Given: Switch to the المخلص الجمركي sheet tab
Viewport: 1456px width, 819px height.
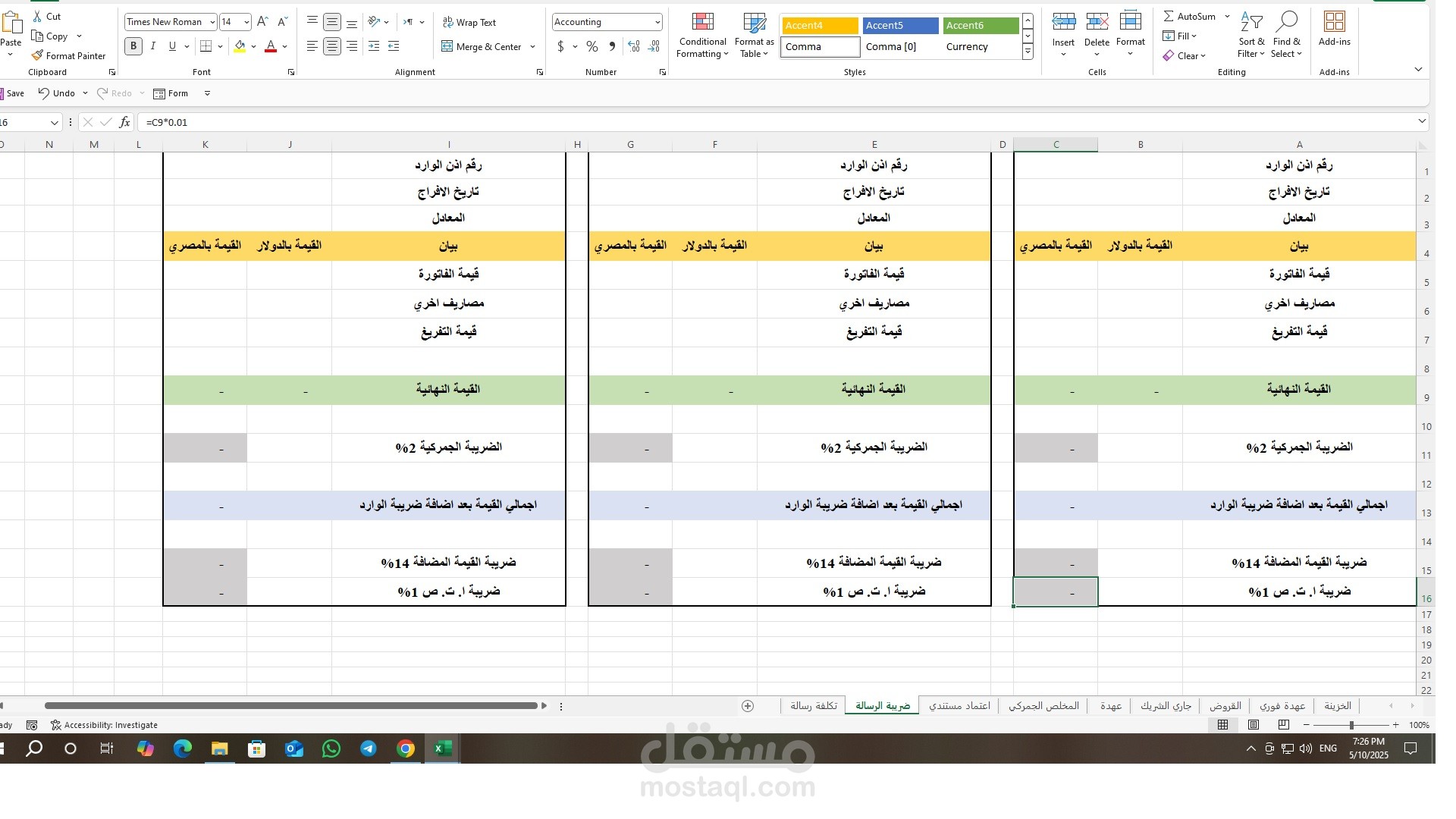Looking at the screenshot, I should pyautogui.click(x=1043, y=706).
